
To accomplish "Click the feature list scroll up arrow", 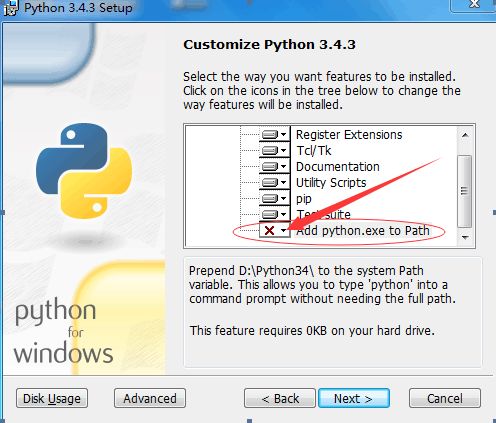I will click(x=465, y=135).
